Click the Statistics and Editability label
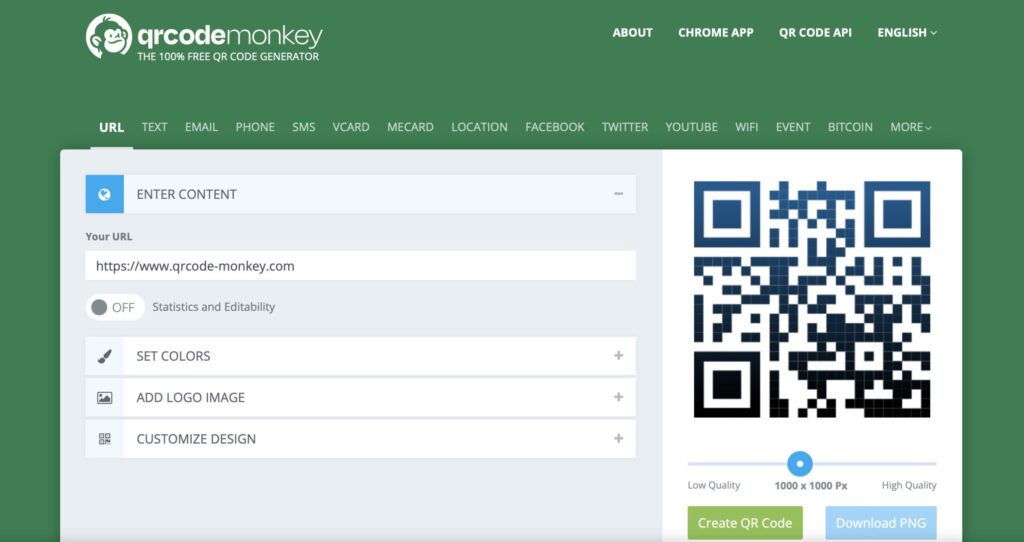This screenshot has height=542, width=1024. click(x=214, y=307)
